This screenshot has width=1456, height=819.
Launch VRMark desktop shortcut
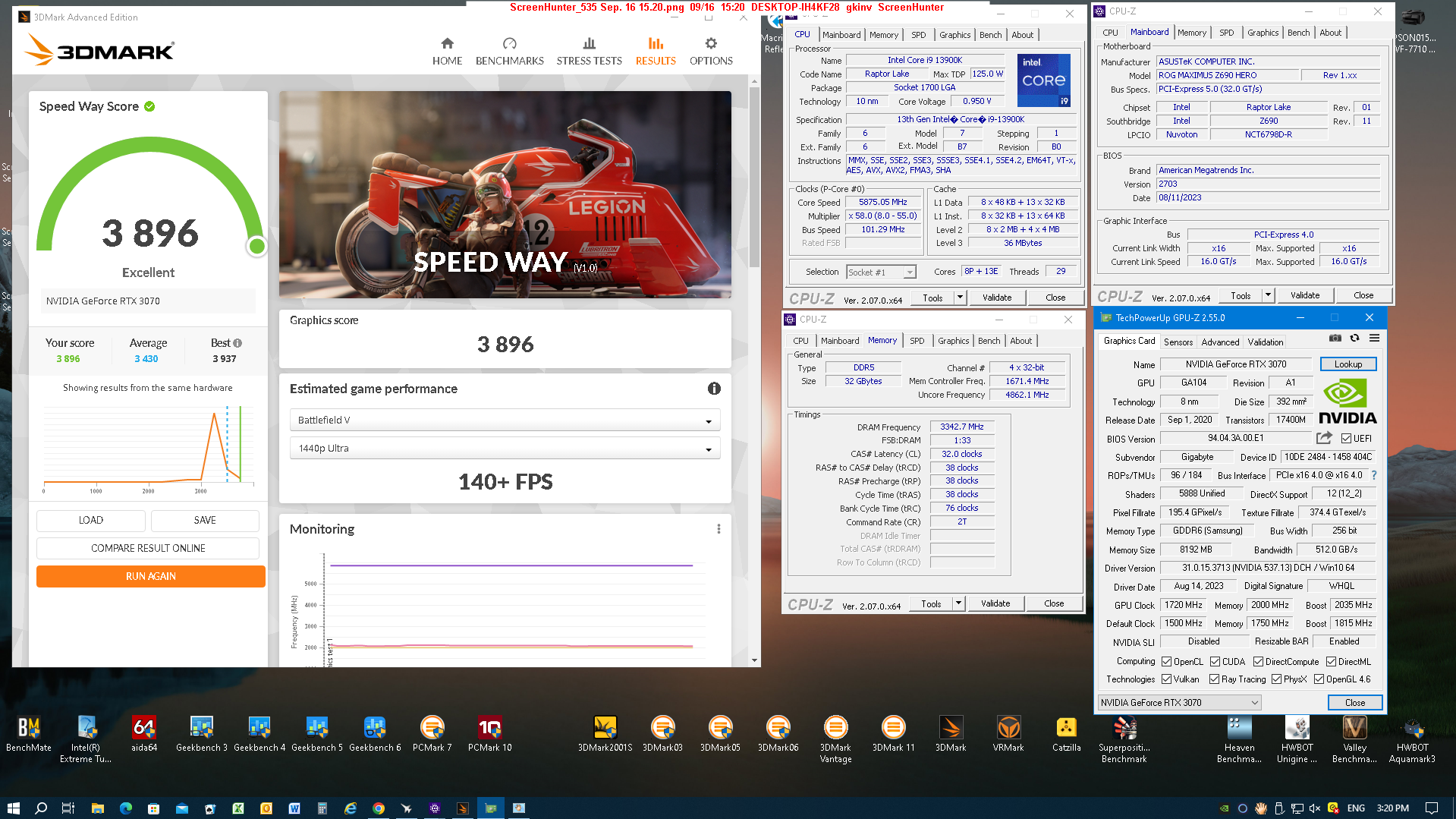[x=1008, y=735]
